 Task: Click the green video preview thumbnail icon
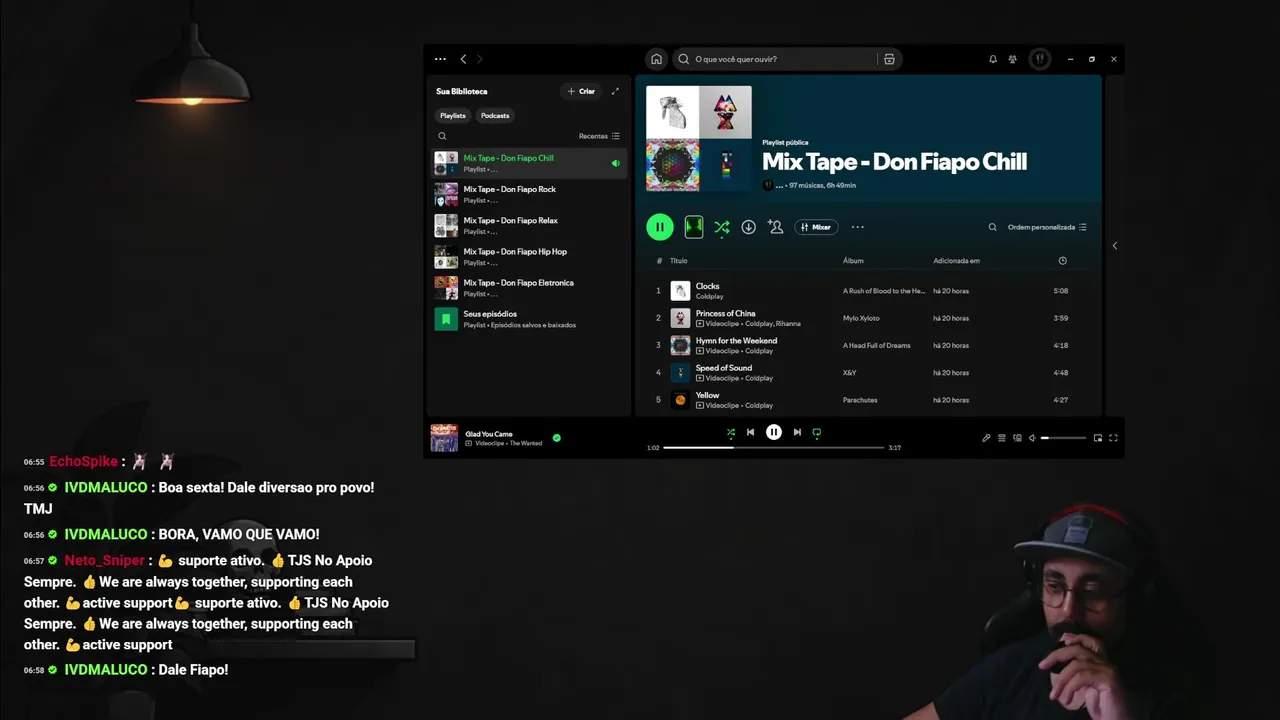point(694,227)
